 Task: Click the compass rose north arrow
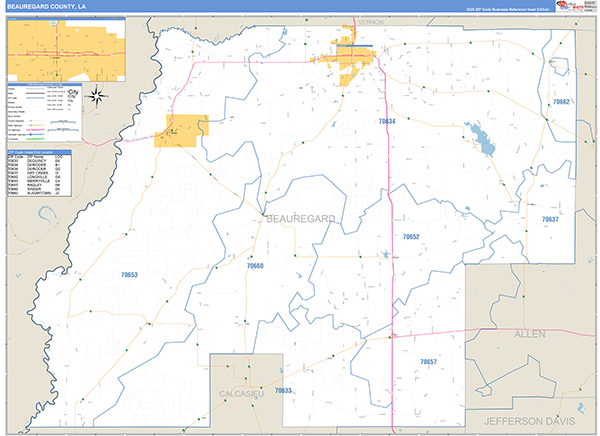[x=97, y=96]
